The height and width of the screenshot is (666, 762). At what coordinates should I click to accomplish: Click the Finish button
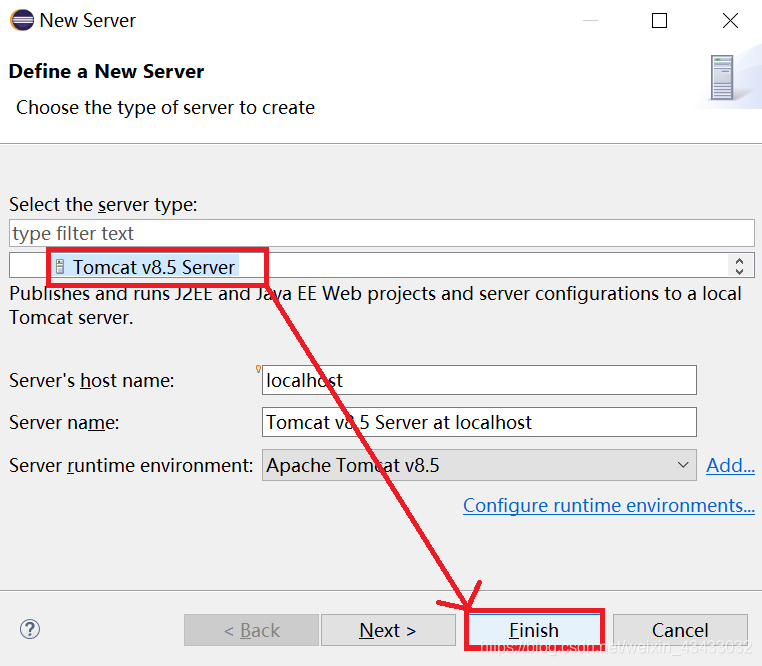point(534,630)
